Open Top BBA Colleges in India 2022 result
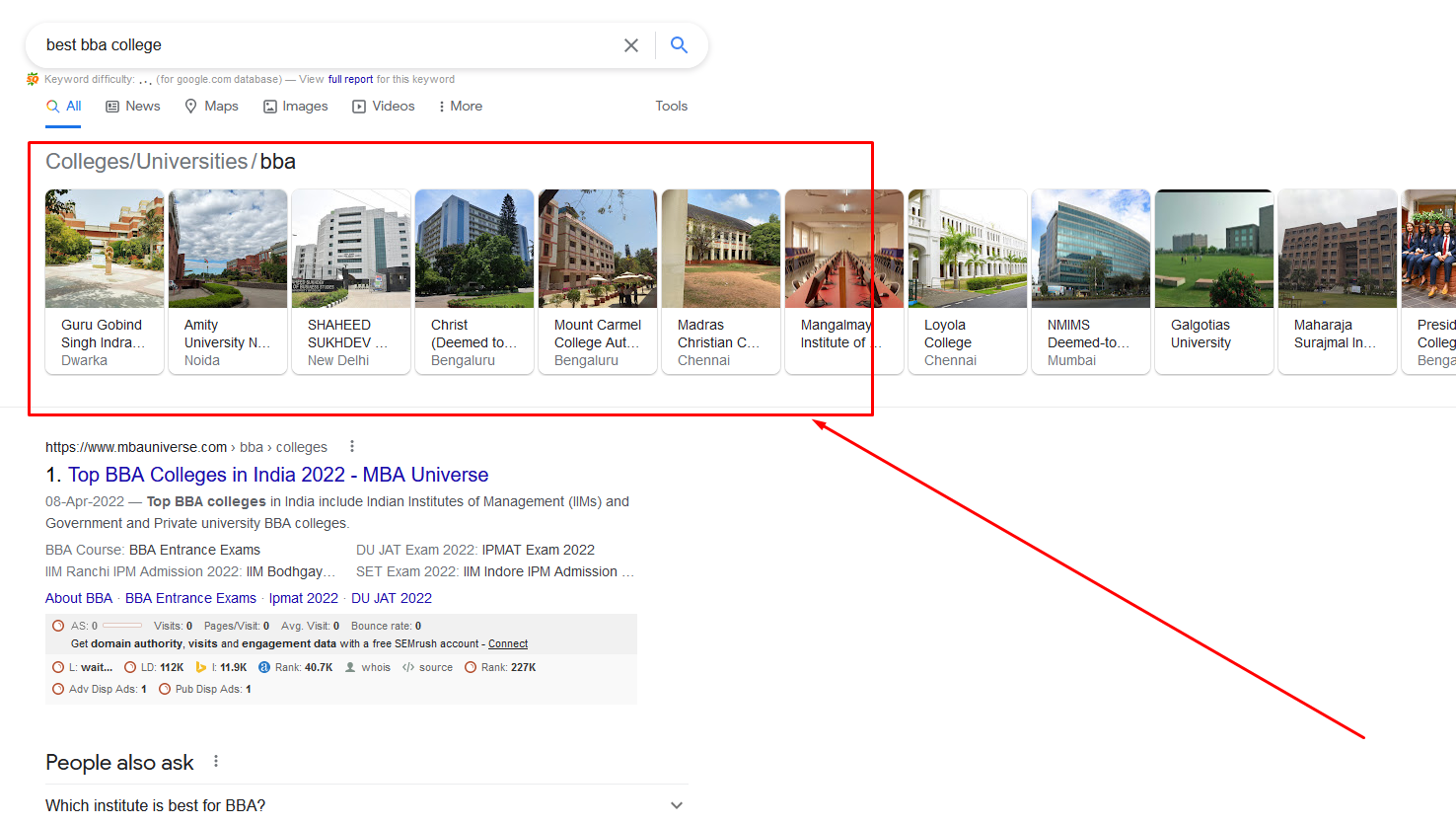This screenshot has height=825, width=1456. (x=278, y=475)
